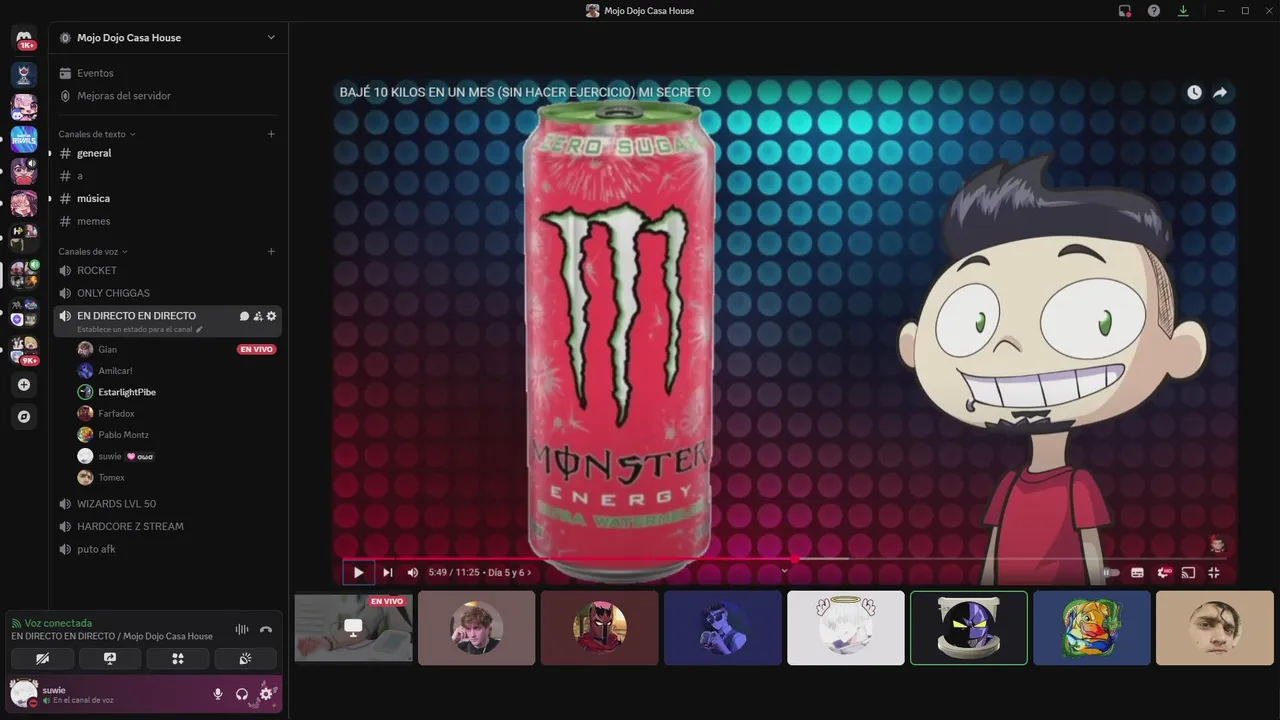Toggle camera on in voice panel
This screenshot has height=720, width=1280.
42,658
